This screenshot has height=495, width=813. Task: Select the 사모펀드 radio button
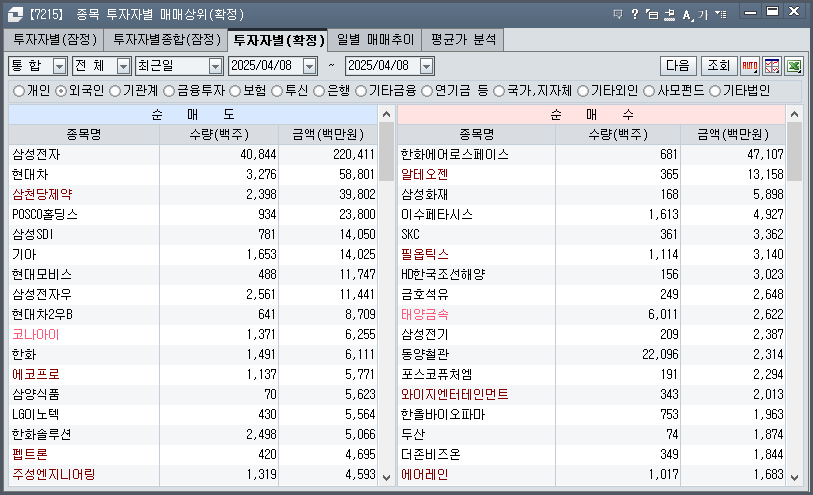click(x=649, y=91)
